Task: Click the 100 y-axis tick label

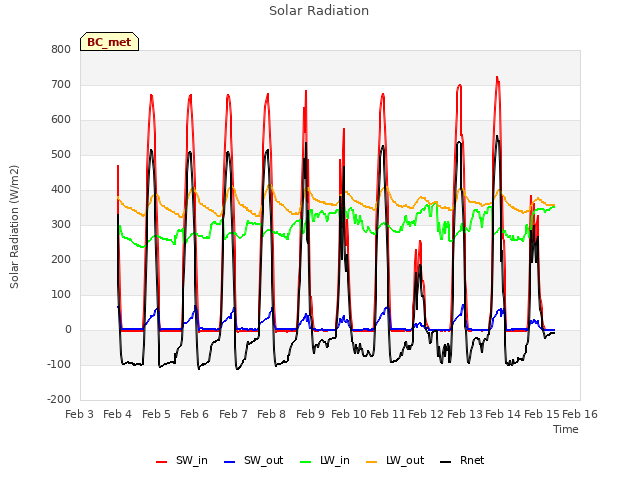Action: pos(61,295)
